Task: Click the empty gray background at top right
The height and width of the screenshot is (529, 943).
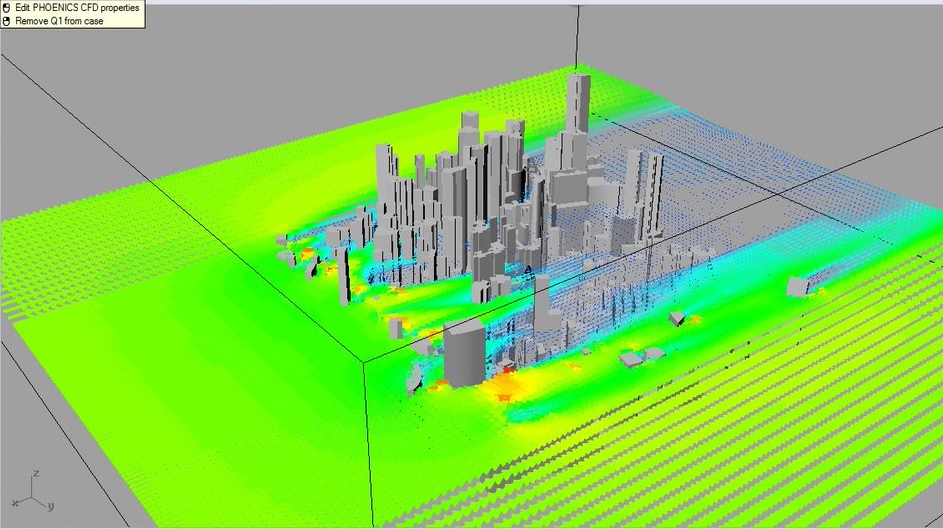Action: click(800, 60)
